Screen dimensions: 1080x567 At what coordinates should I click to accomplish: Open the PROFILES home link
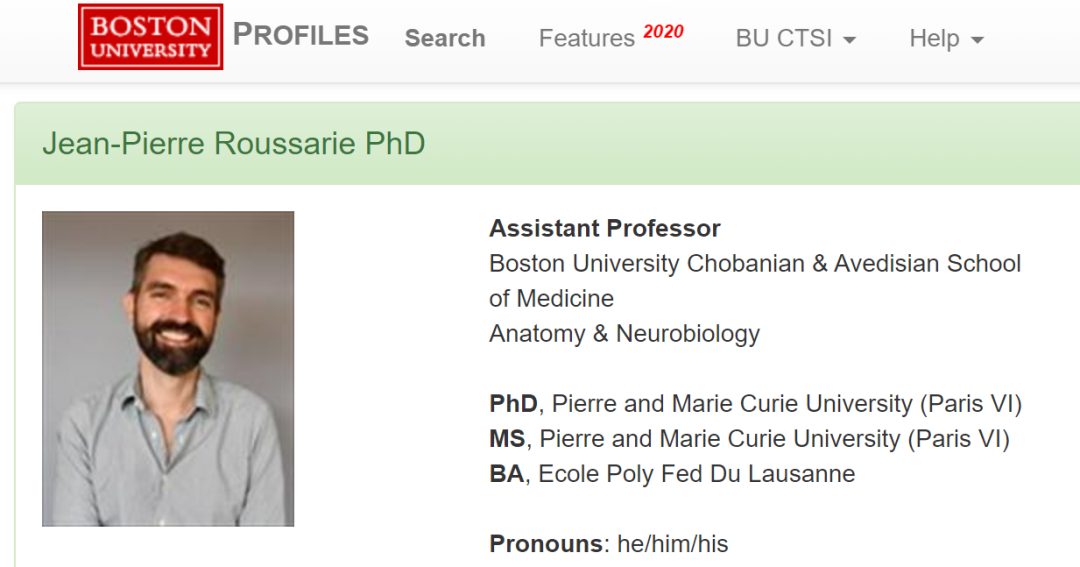coord(301,35)
